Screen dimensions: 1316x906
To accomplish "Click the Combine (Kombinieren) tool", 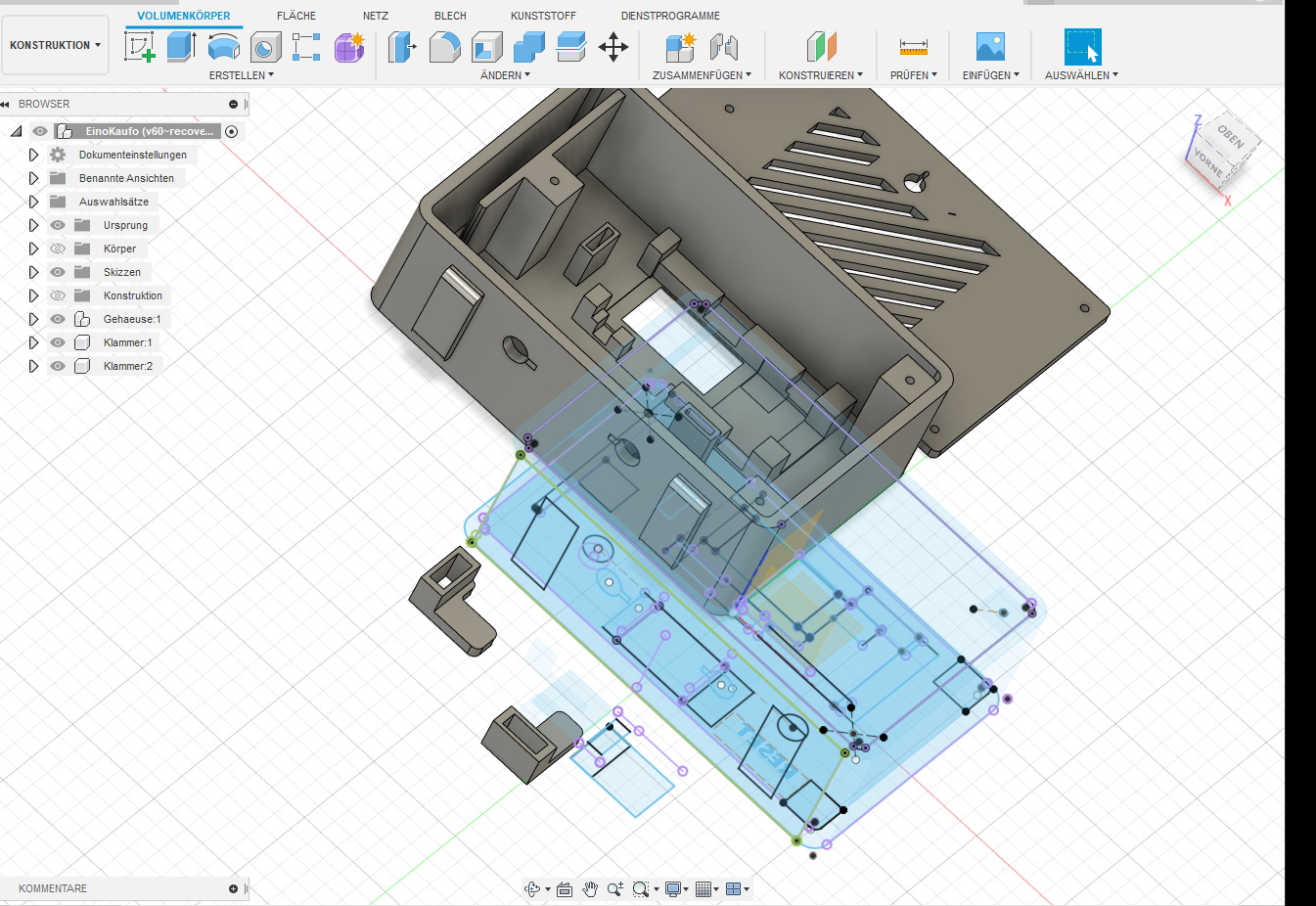I will tap(528, 46).
